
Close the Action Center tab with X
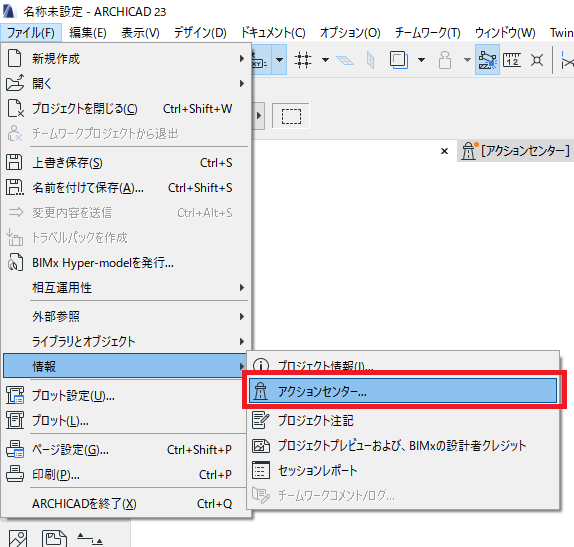pyautogui.click(x=444, y=151)
